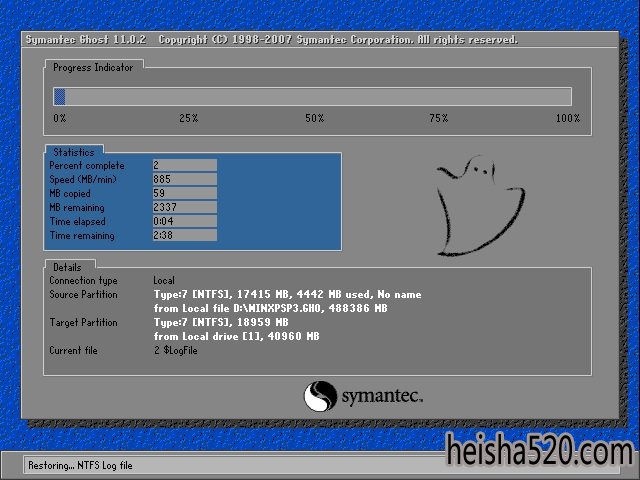Click the Speed value 885 field
This screenshot has height=480, width=640.
click(x=185, y=179)
